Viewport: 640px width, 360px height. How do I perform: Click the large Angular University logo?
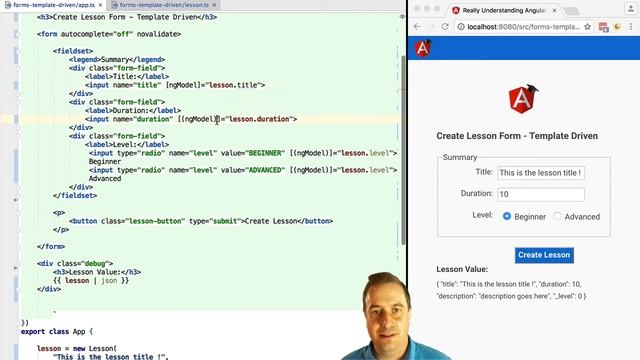[523, 99]
